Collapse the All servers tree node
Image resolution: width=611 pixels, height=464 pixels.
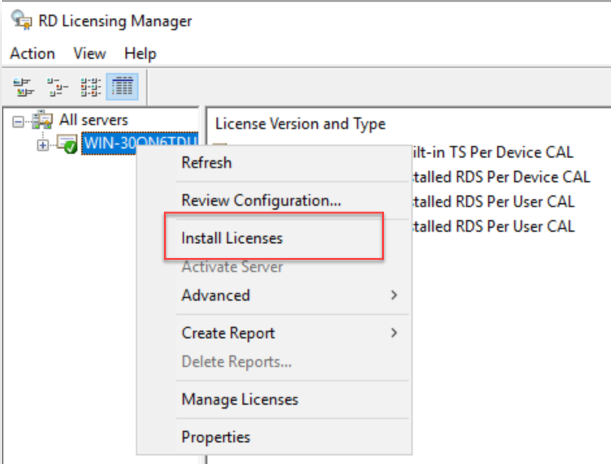coord(17,121)
